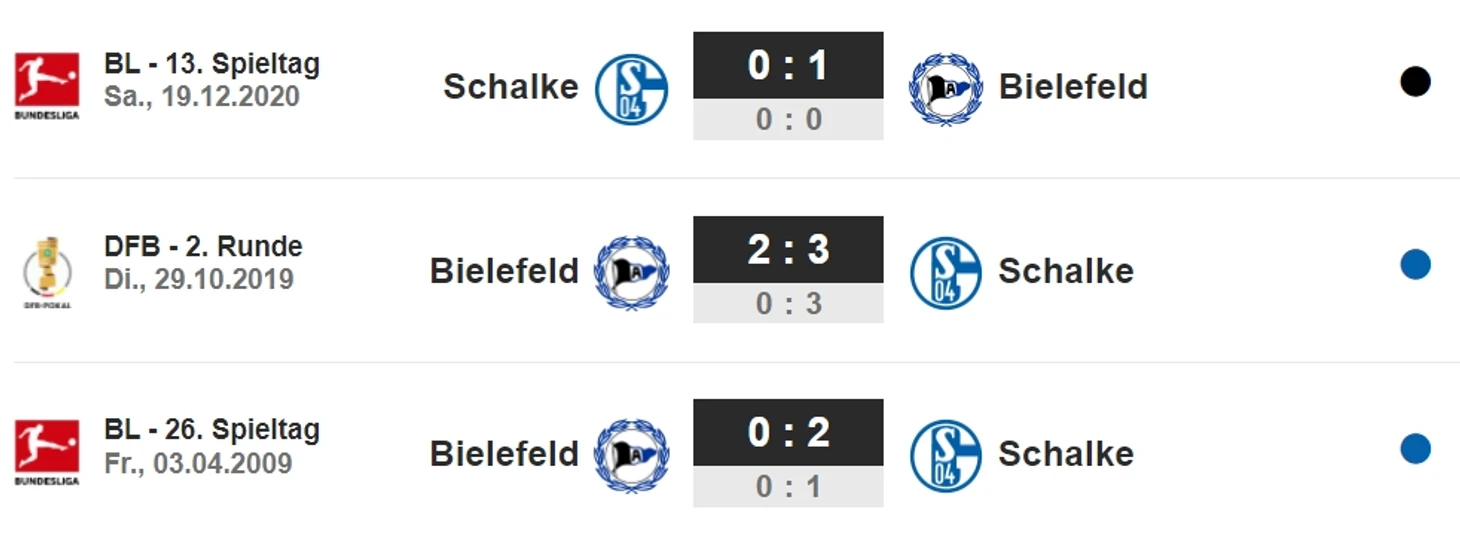
Task: Click Bundesliga logo for 26. Spieltag match
Action: [47, 451]
